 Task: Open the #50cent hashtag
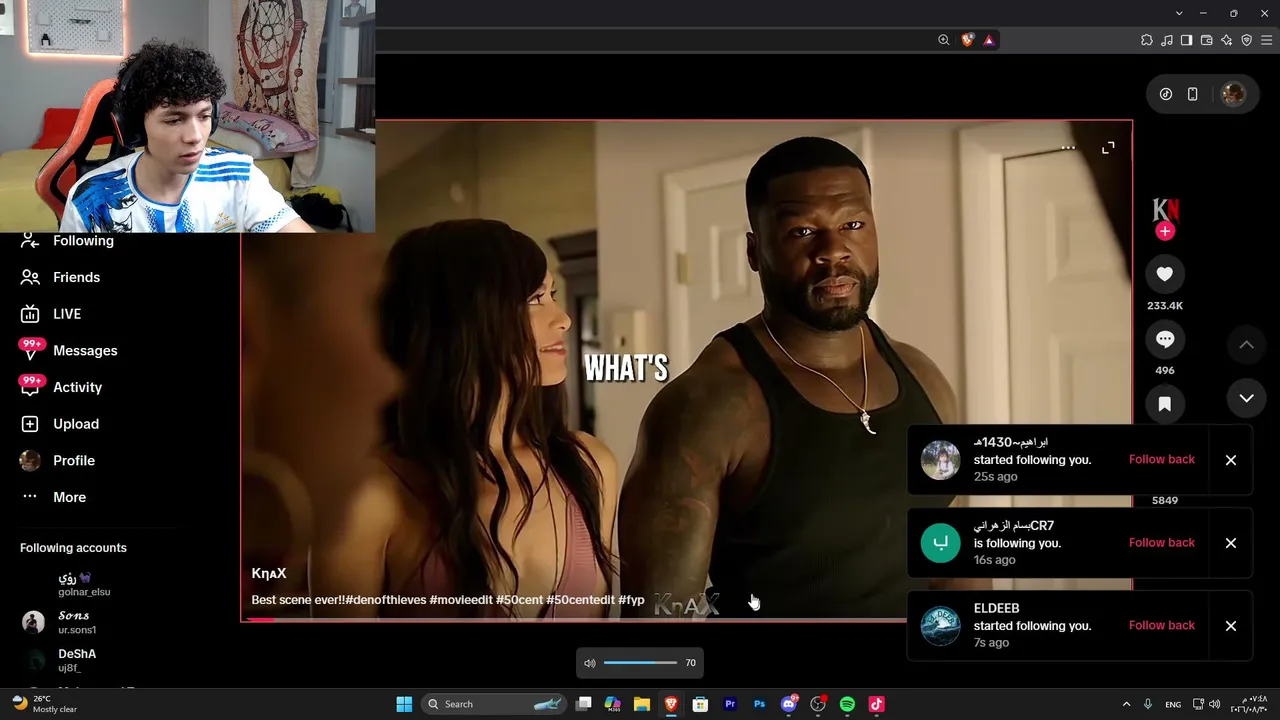coord(519,600)
